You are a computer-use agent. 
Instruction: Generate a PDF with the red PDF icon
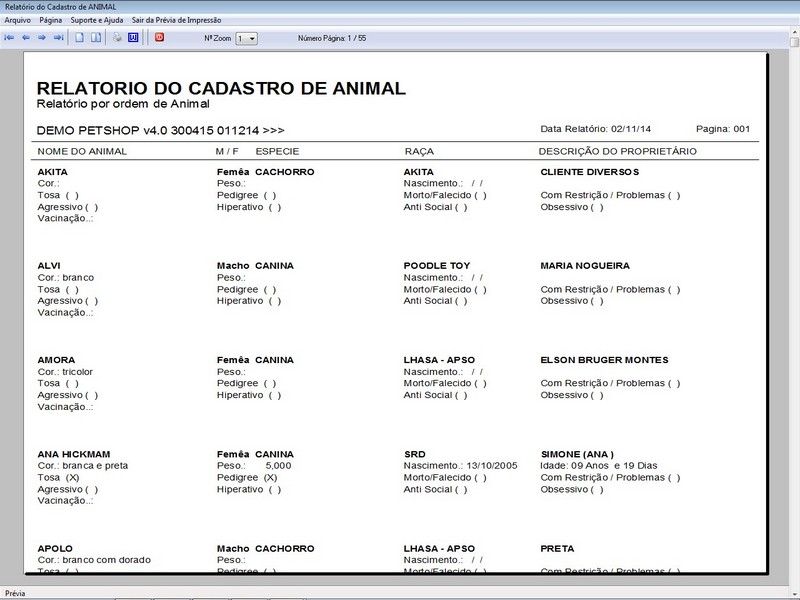tap(161, 37)
